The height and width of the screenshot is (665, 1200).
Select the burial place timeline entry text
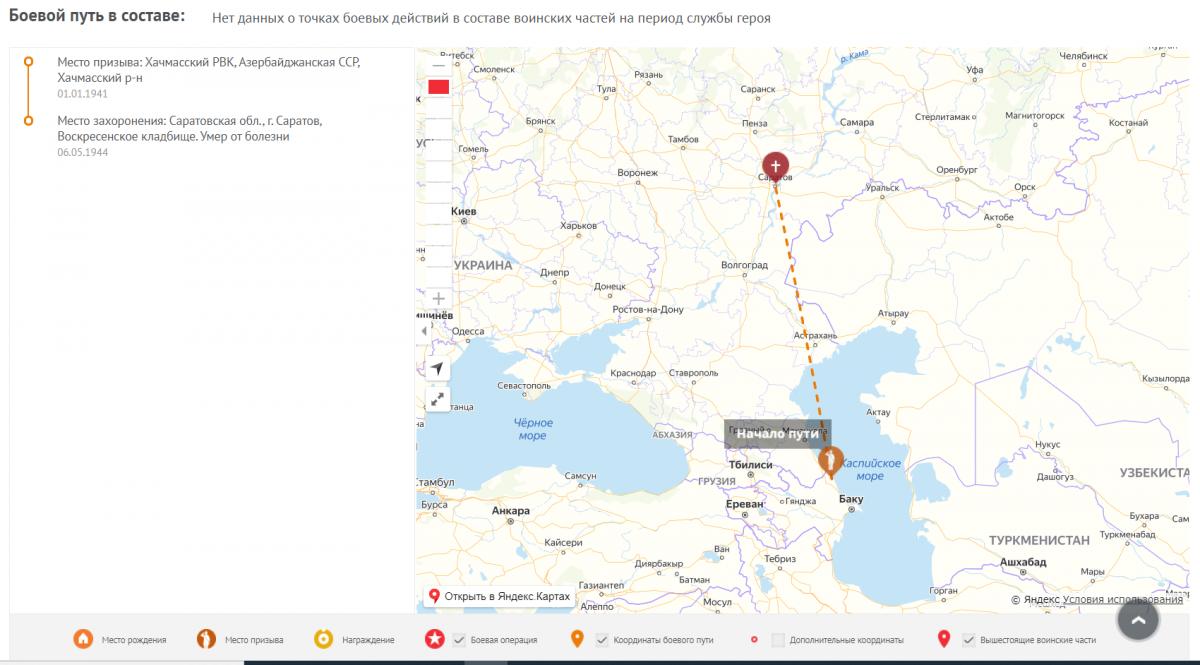pos(189,128)
